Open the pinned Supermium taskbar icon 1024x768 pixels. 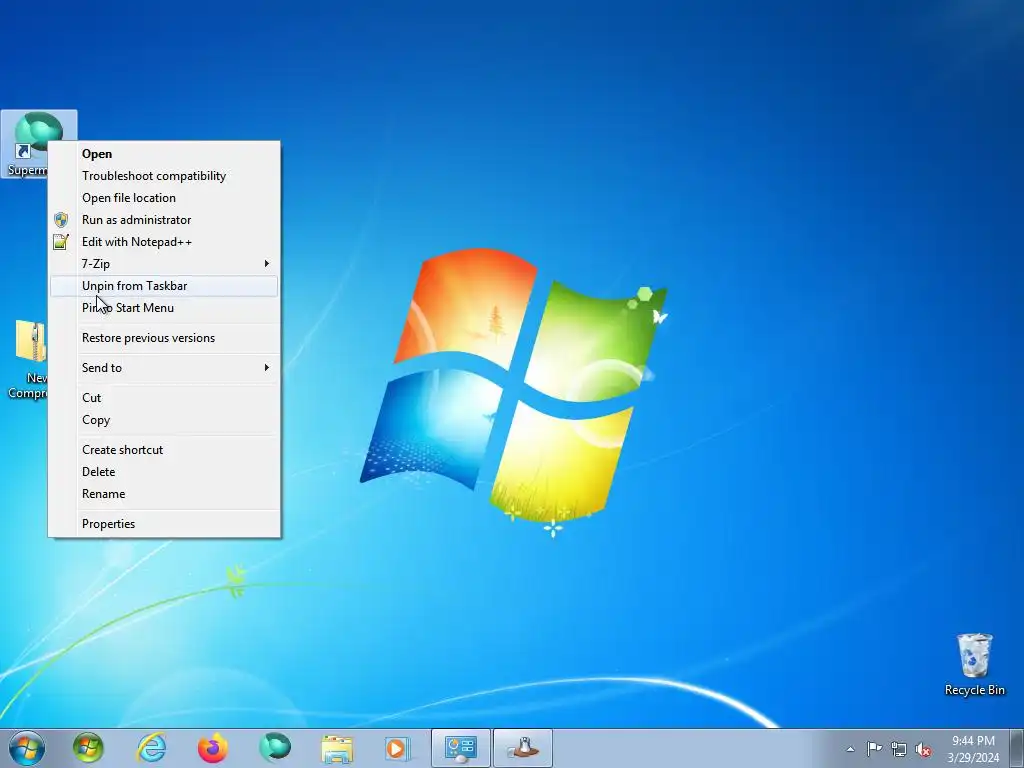click(275, 748)
